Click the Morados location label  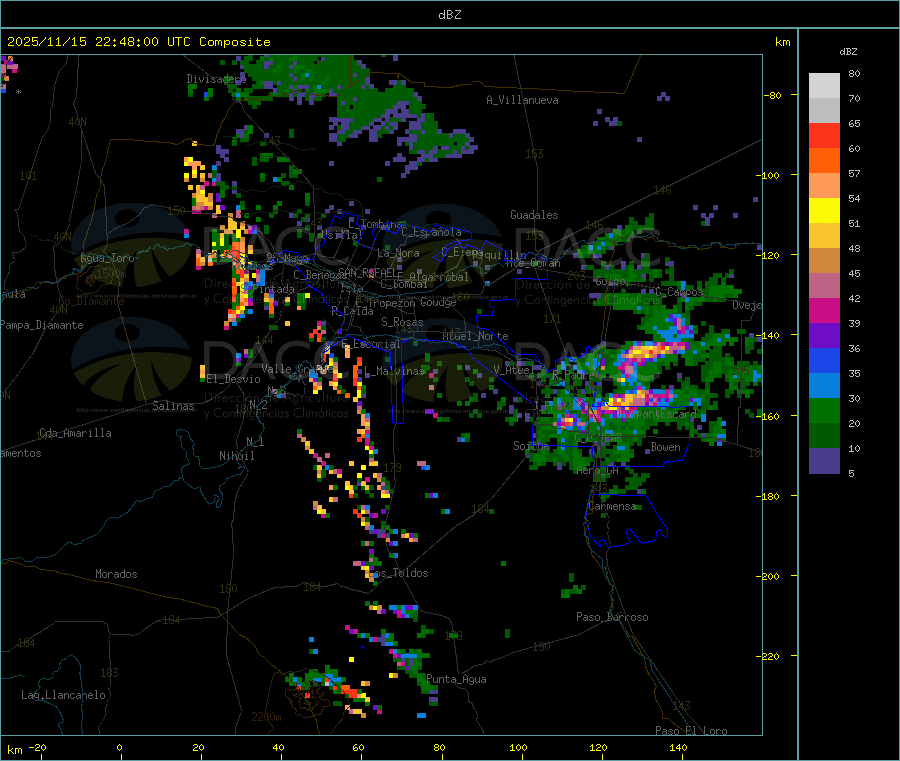[x=116, y=574]
